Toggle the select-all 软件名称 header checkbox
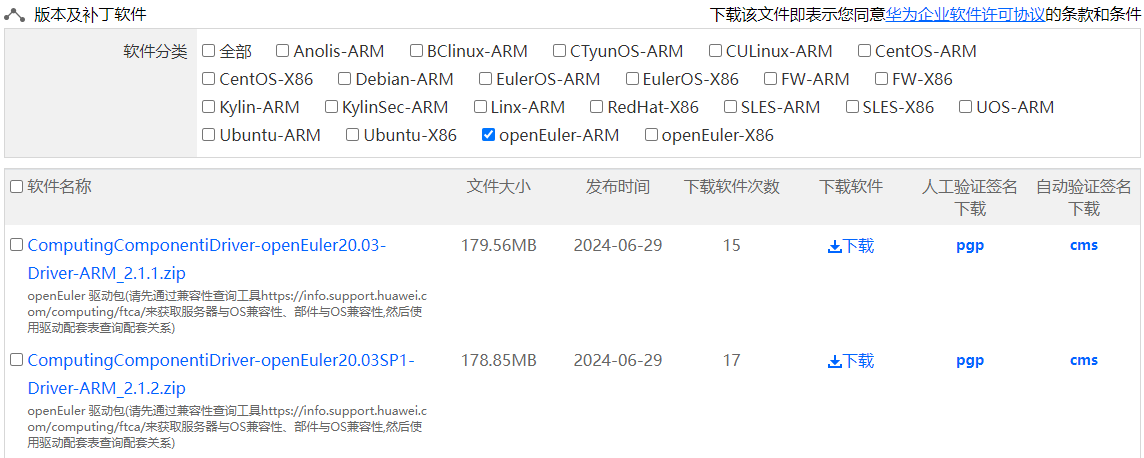Viewport: 1144px width, 458px height. coord(16,187)
